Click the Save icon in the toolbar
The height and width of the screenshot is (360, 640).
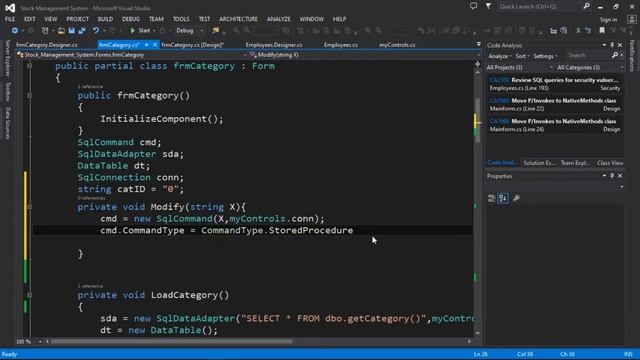(71, 31)
